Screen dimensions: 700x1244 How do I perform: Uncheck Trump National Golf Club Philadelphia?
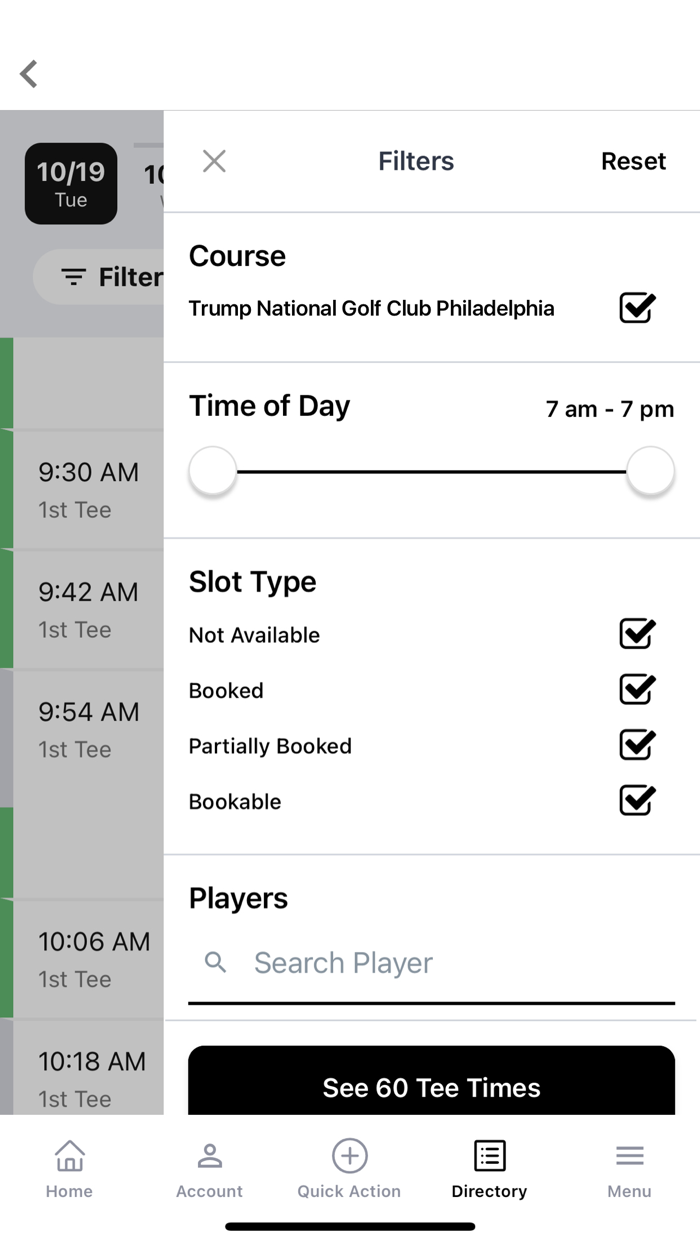click(637, 308)
